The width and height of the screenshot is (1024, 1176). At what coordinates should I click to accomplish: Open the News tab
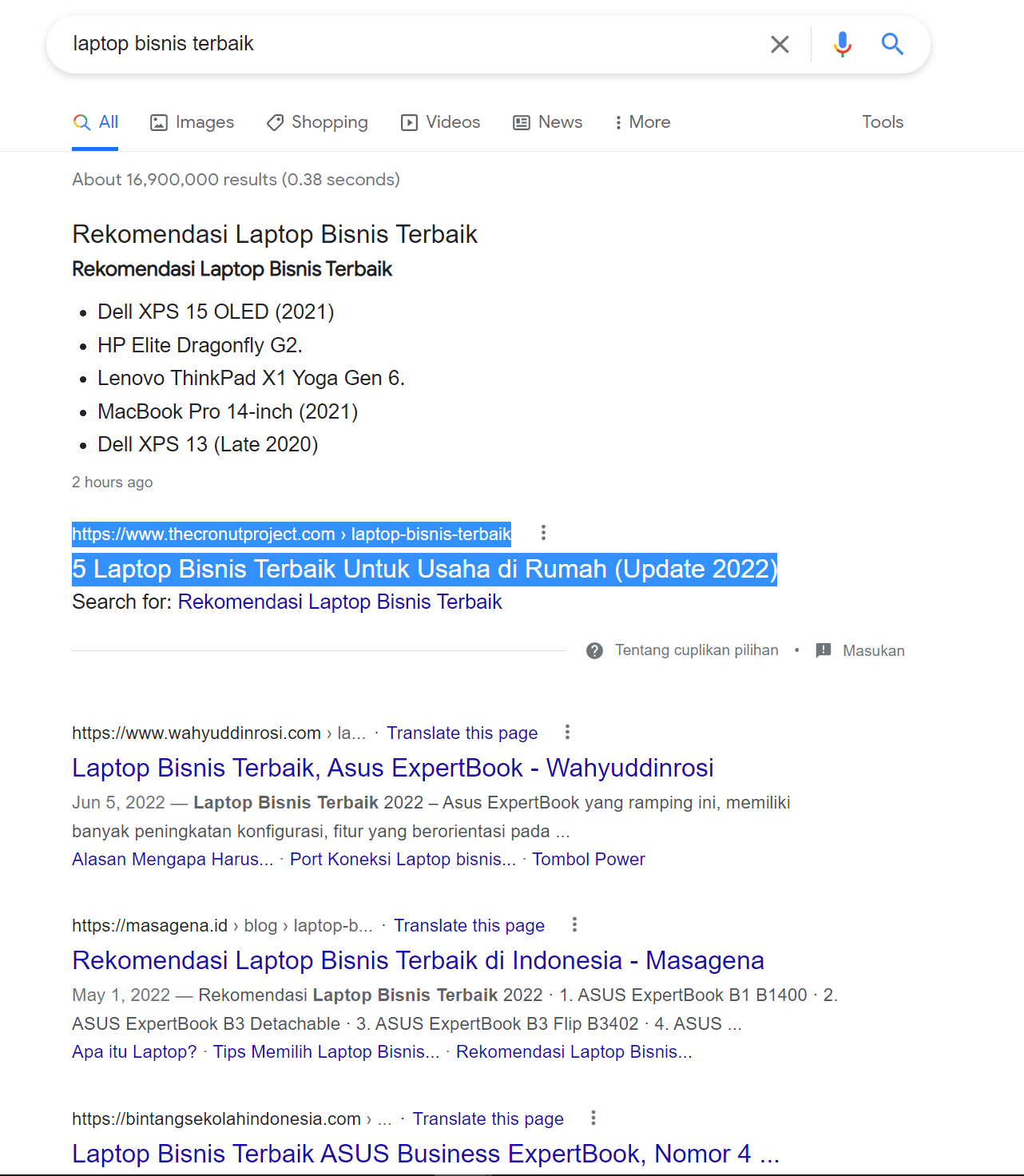548,122
